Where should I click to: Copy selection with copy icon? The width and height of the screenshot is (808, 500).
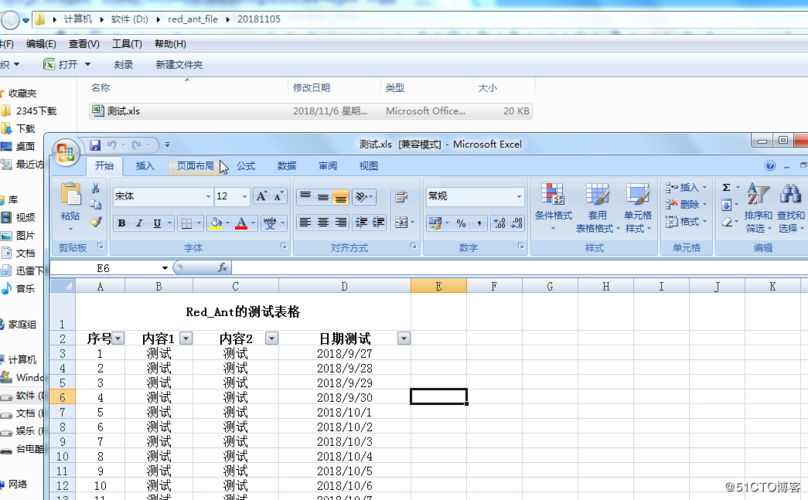tap(96, 205)
